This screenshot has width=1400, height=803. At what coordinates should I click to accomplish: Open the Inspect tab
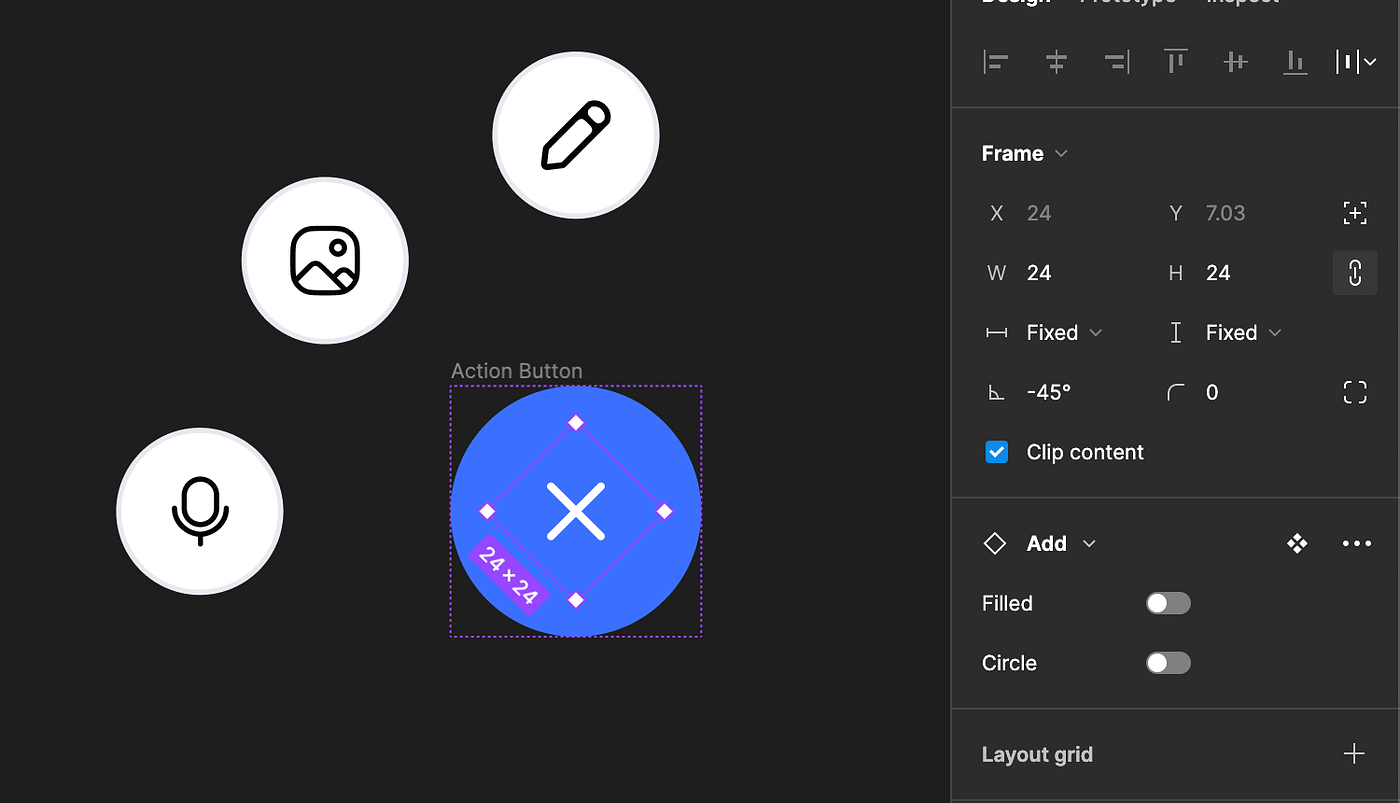tap(1241, 3)
